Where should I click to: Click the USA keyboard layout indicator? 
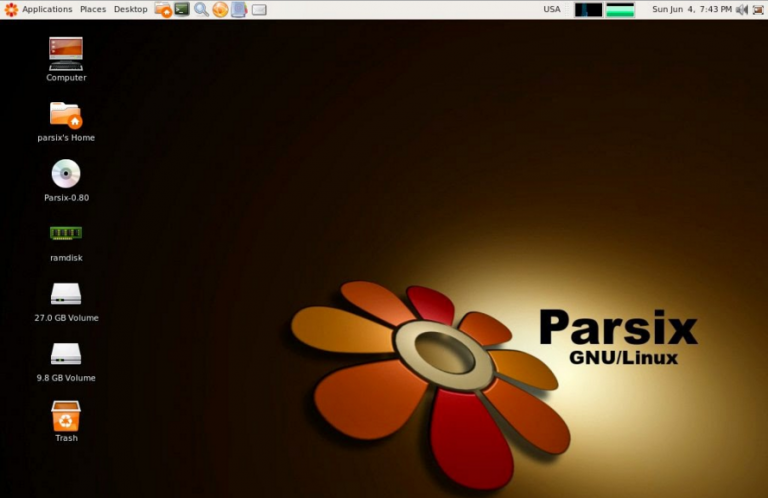(x=552, y=9)
